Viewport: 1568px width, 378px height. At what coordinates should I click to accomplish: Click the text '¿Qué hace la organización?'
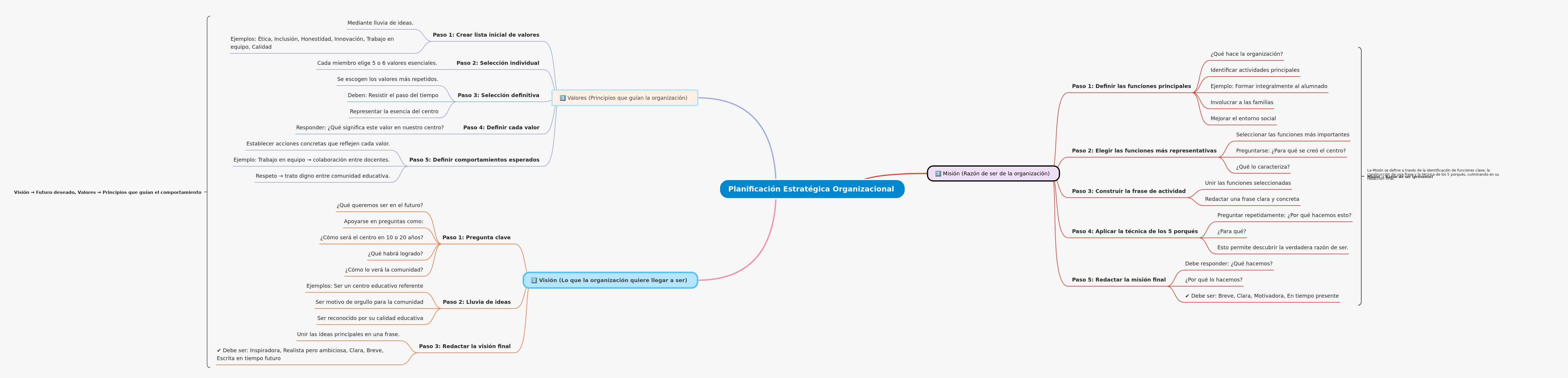(x=1246, y=54)
